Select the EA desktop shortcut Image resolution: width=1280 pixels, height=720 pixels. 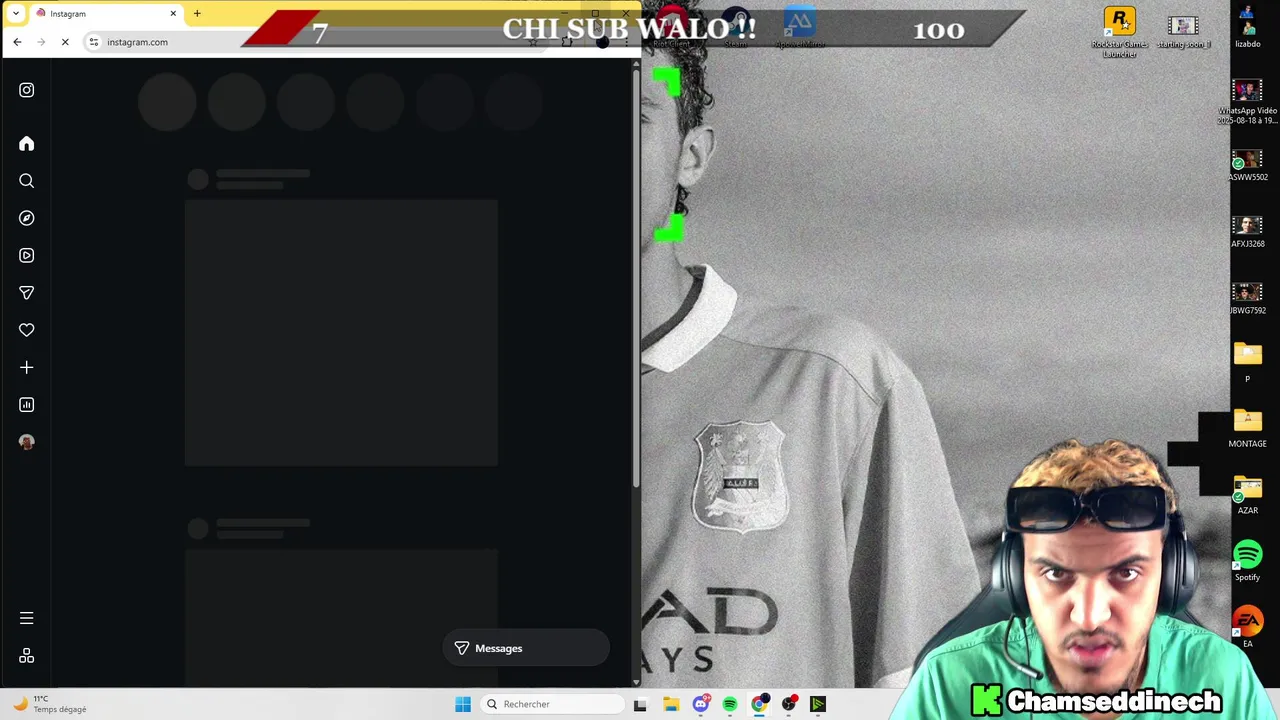tap(1247, 628)
